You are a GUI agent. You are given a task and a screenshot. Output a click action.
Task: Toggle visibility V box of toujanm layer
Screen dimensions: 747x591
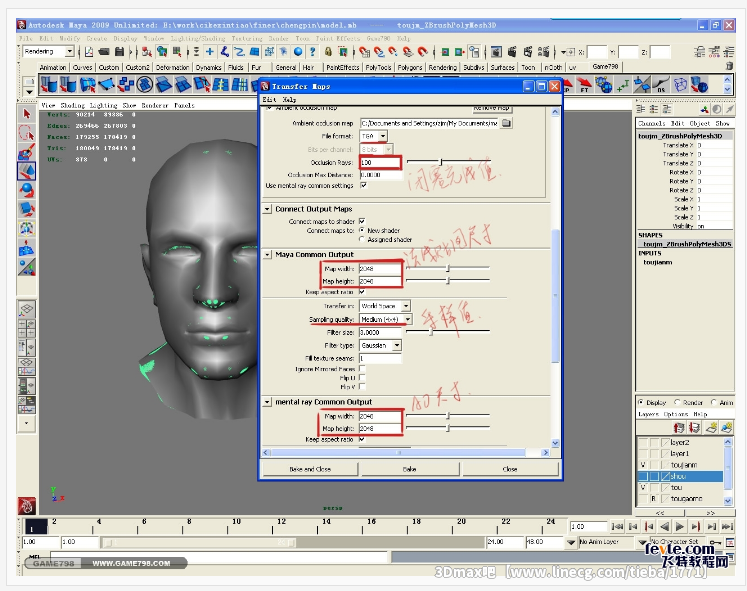coord(643,465)
